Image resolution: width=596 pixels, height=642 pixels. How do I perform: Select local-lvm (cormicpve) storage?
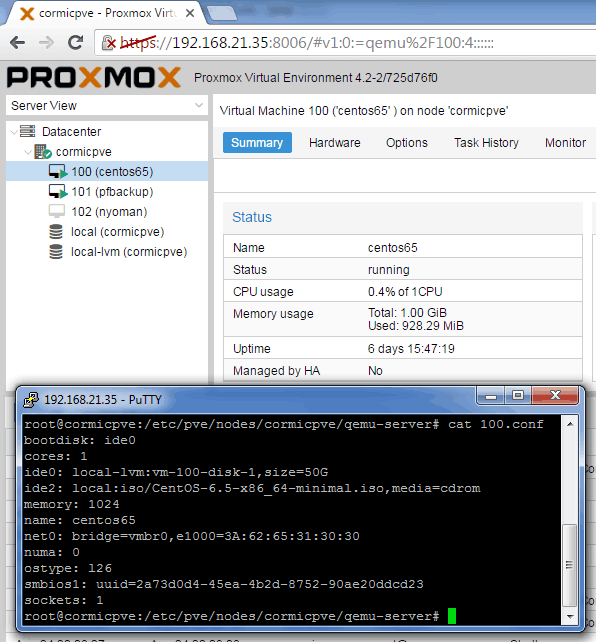tap(129, 252)
